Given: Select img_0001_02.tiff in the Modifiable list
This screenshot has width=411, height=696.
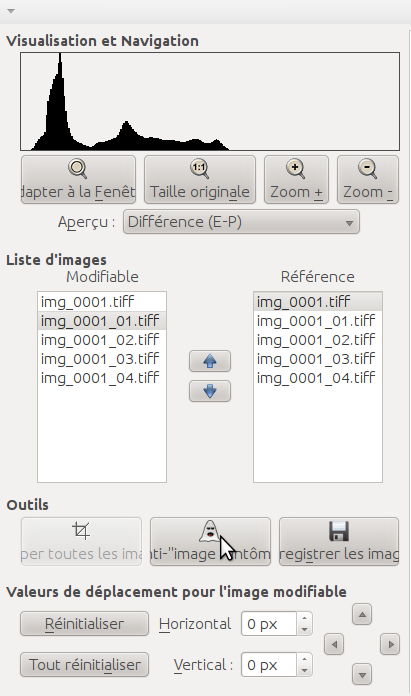Looking at the screenshot, I should click(x=102, y=340).
